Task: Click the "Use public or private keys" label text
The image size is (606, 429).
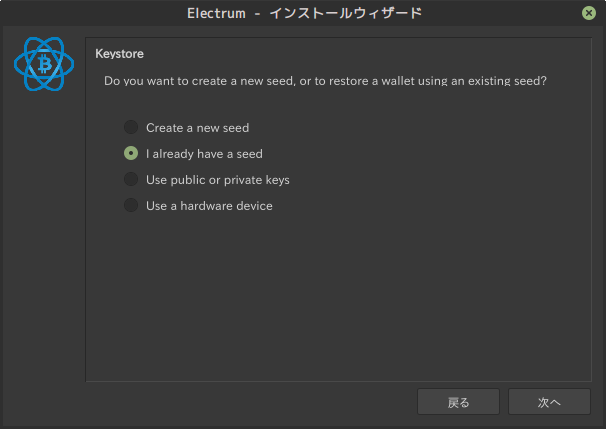Action: coord(217,180)
